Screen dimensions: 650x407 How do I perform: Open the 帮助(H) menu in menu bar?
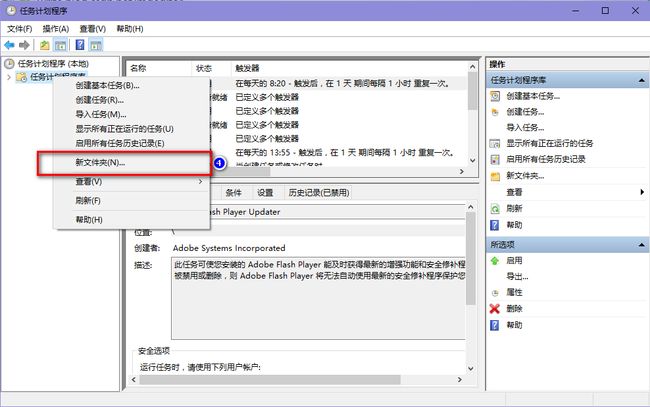click(130, 29)
